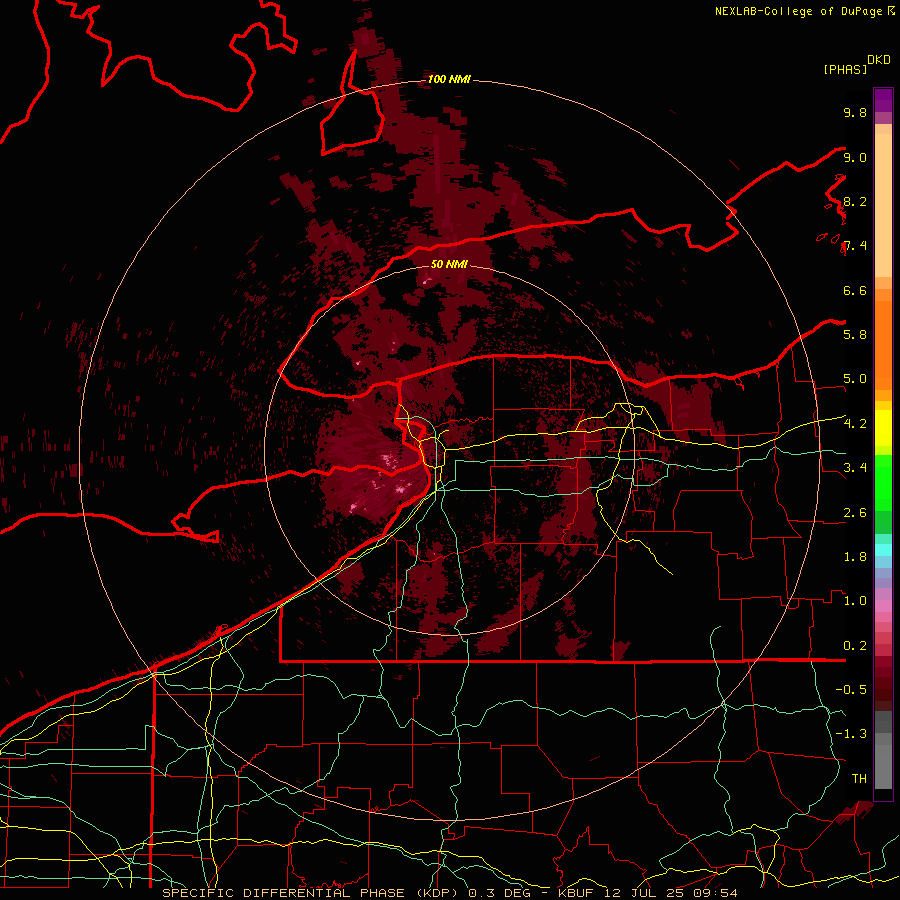Click the 9.8 value on the color scale

click(x=855, y=113)
